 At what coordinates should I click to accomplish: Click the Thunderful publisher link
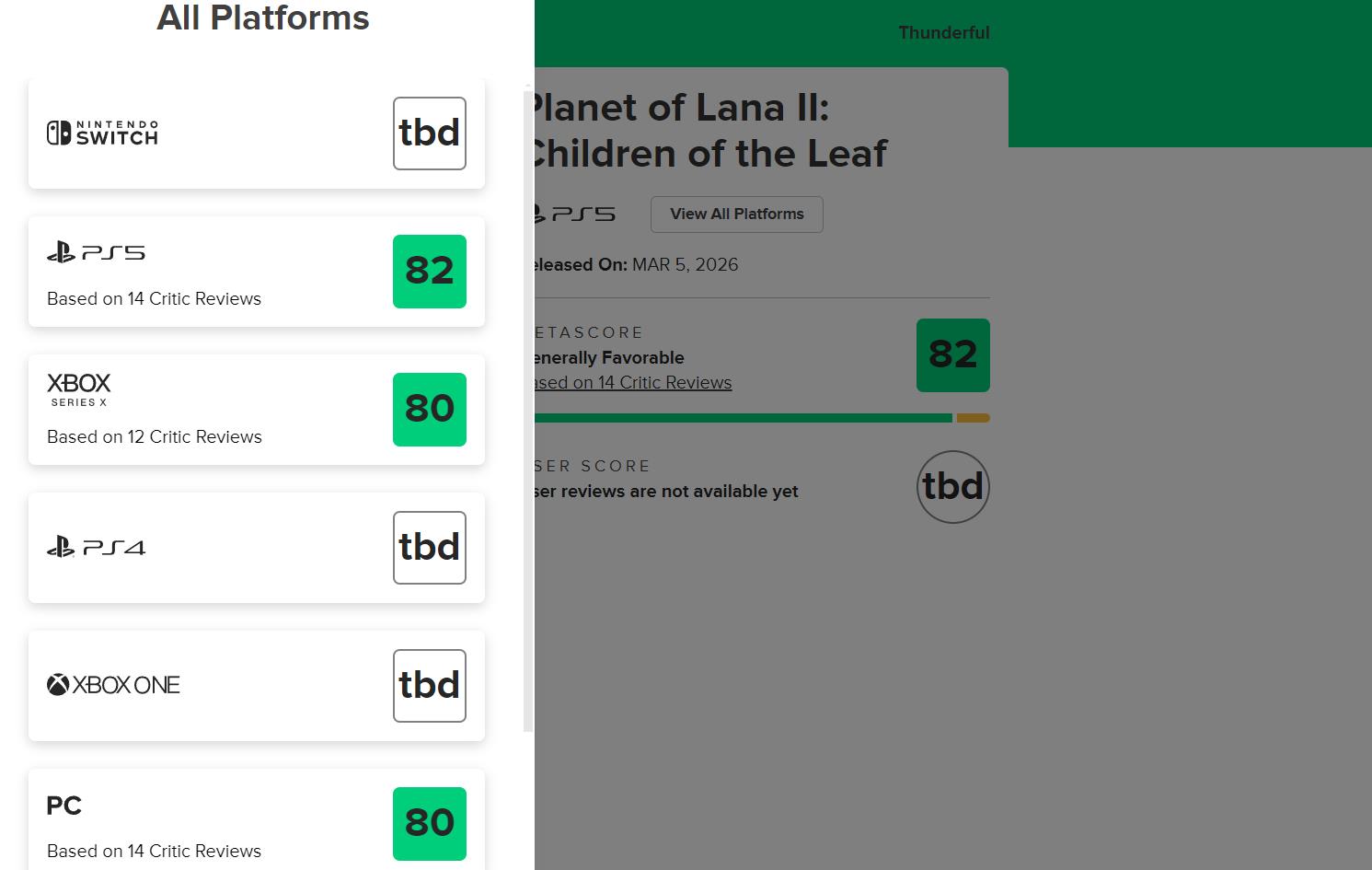coord(944,33)
